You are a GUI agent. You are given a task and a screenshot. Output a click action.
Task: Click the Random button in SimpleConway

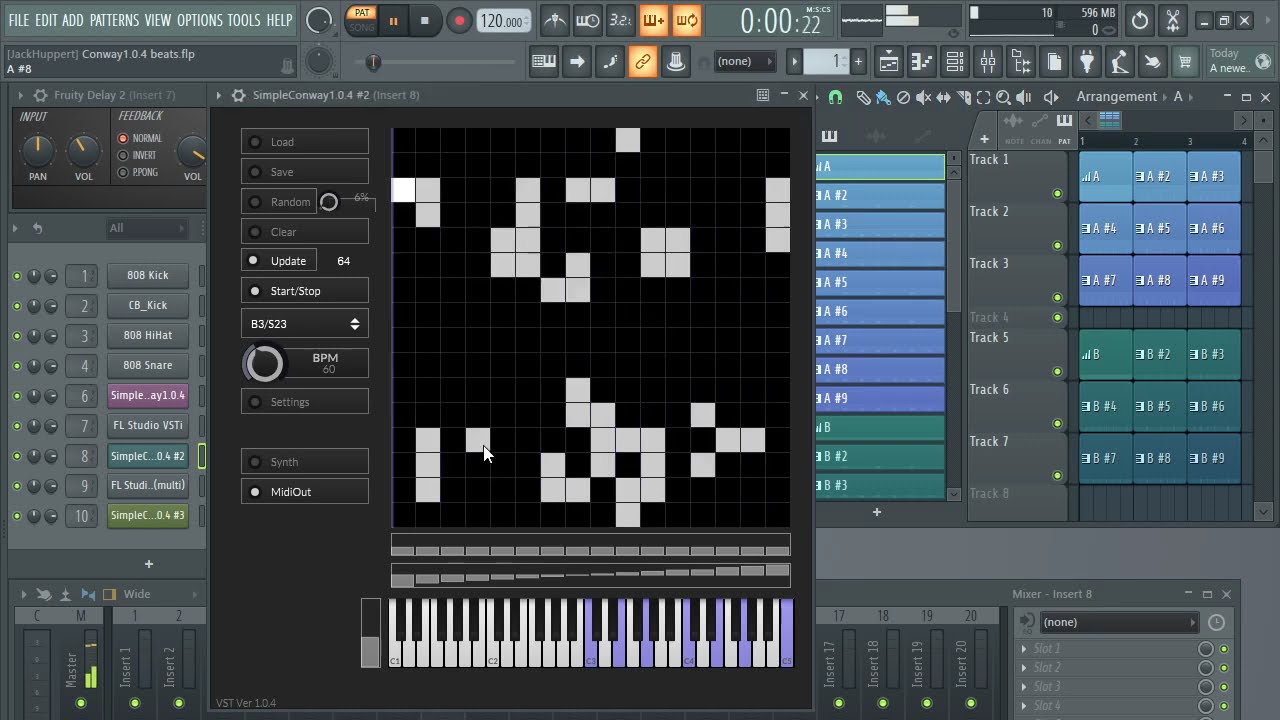pos(279,202)
